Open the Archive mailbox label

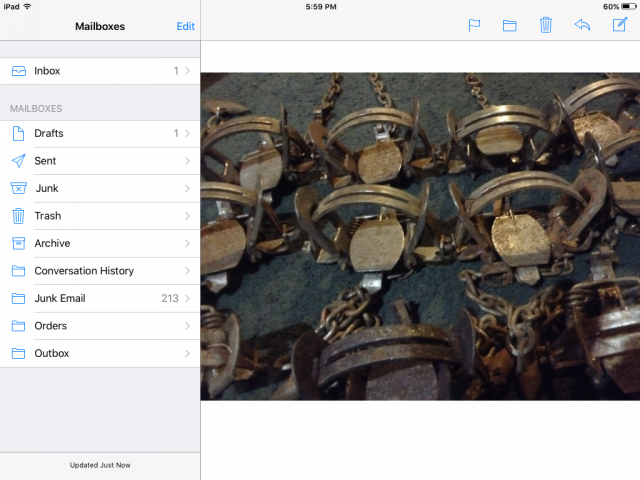coord(52,243)
